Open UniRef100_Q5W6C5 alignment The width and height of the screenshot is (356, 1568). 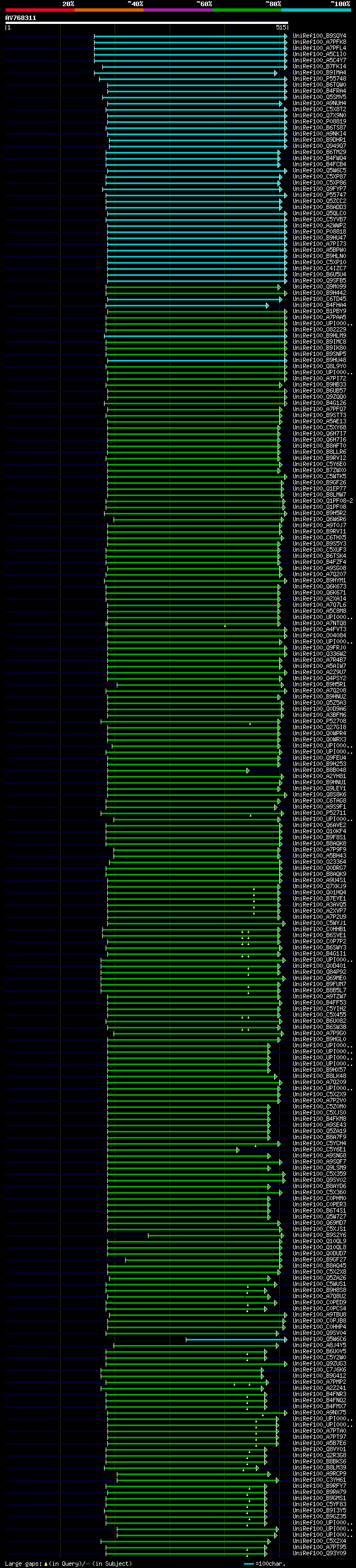click(x=319, y=170)
